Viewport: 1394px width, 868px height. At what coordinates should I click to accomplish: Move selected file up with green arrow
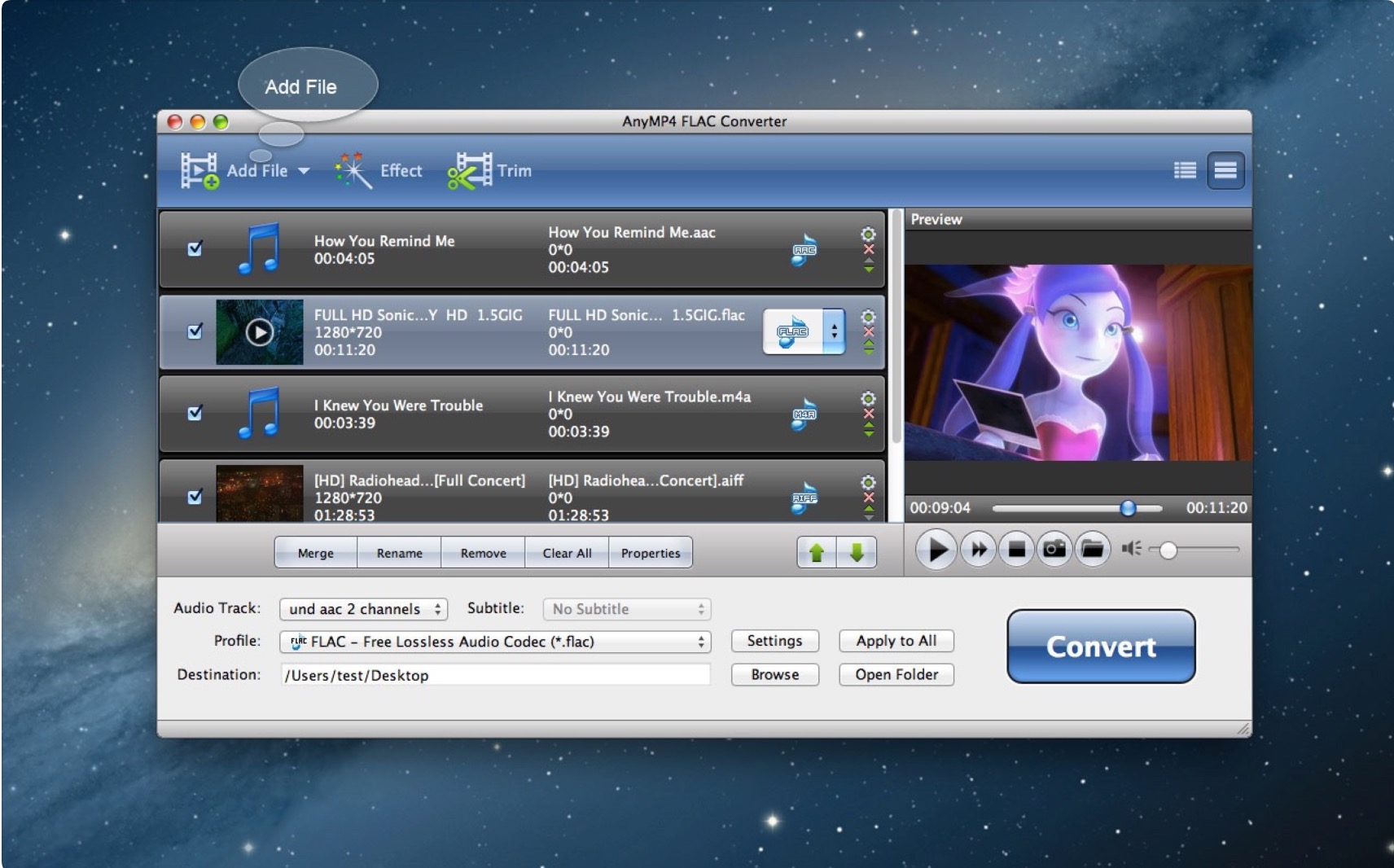coord(817,553)
